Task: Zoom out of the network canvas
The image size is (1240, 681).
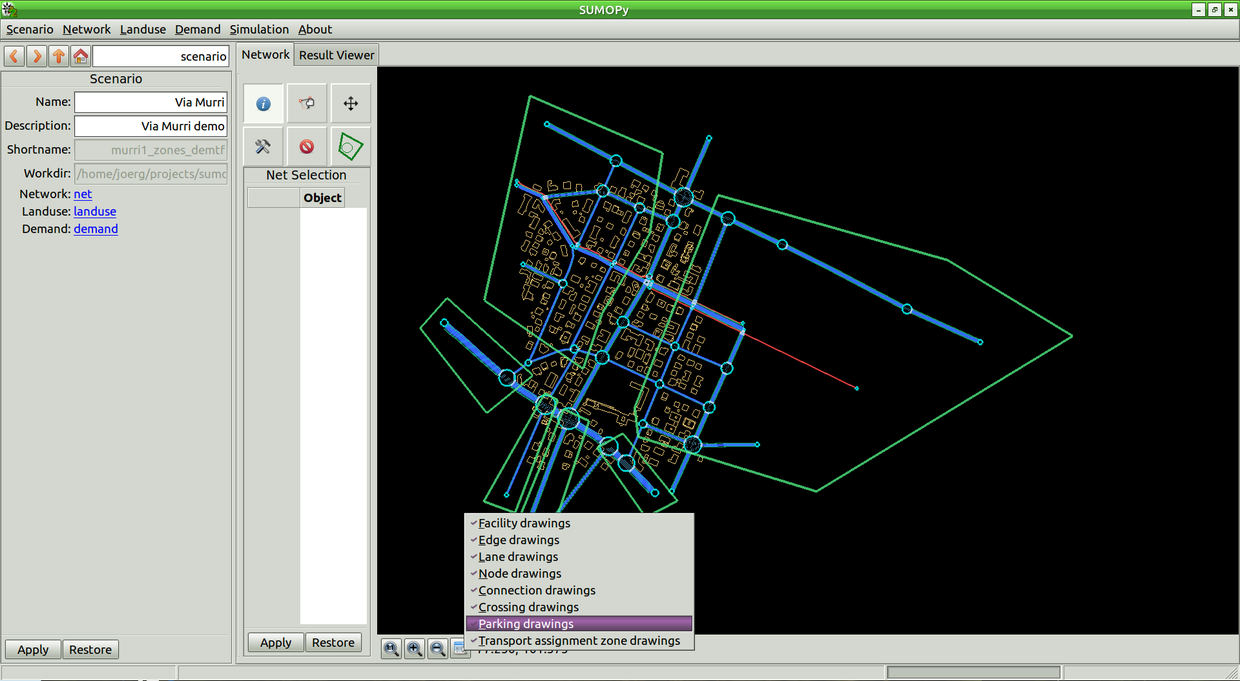Action: [x=438, y=649]
